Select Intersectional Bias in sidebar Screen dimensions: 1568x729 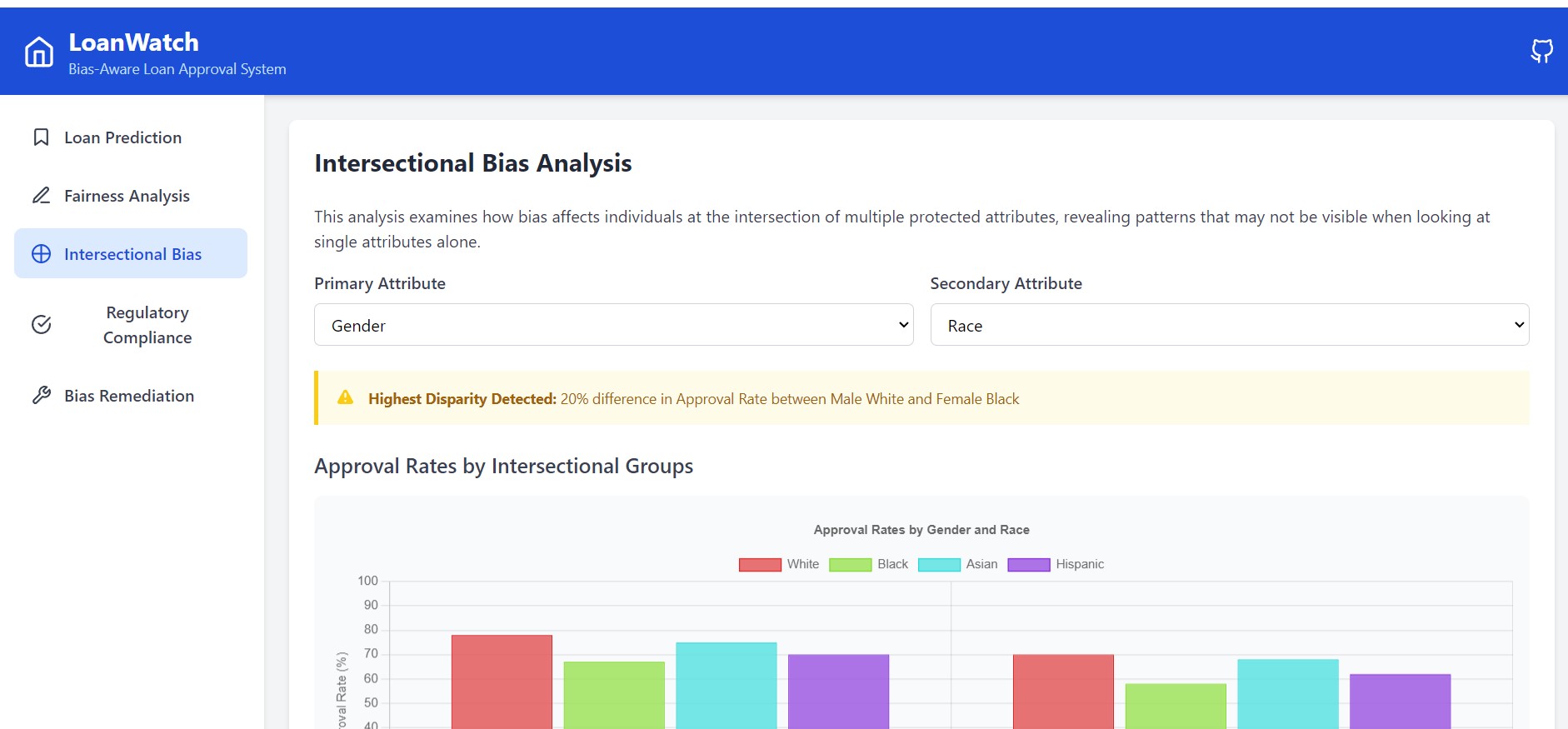coord(131,253)
